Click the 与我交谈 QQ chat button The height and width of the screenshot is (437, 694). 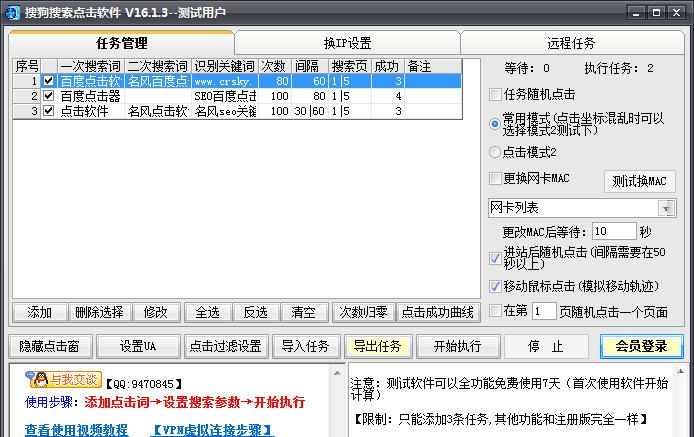(64, 380)
